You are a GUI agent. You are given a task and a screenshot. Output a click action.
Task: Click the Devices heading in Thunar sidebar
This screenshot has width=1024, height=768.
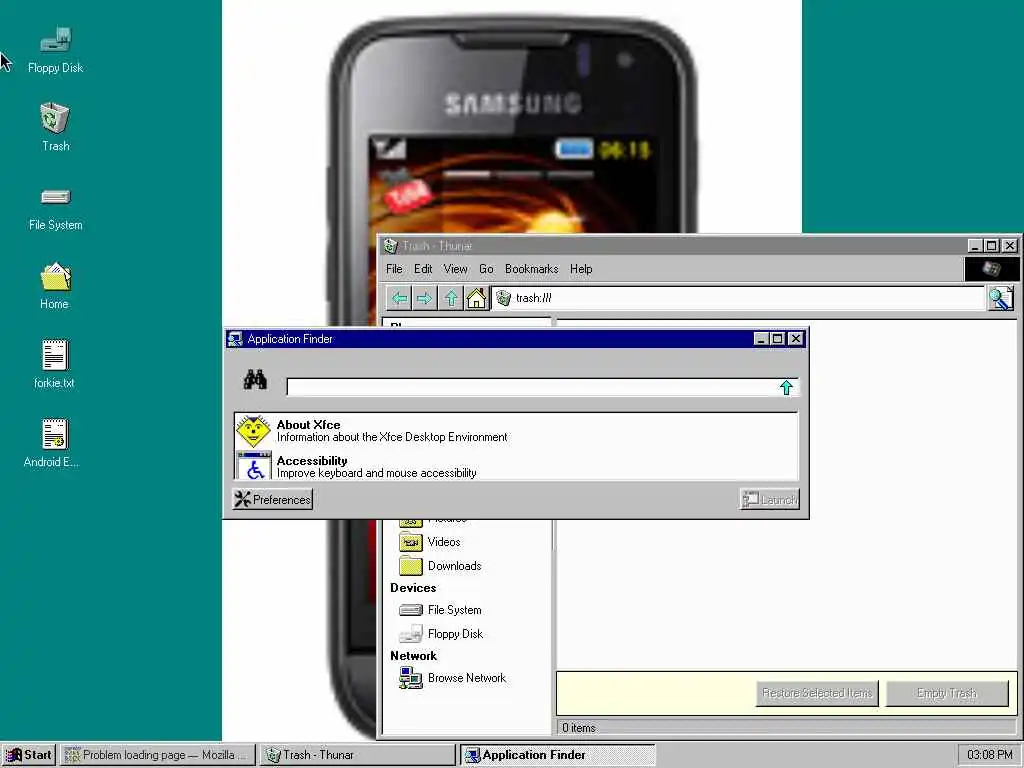[413, 588]
